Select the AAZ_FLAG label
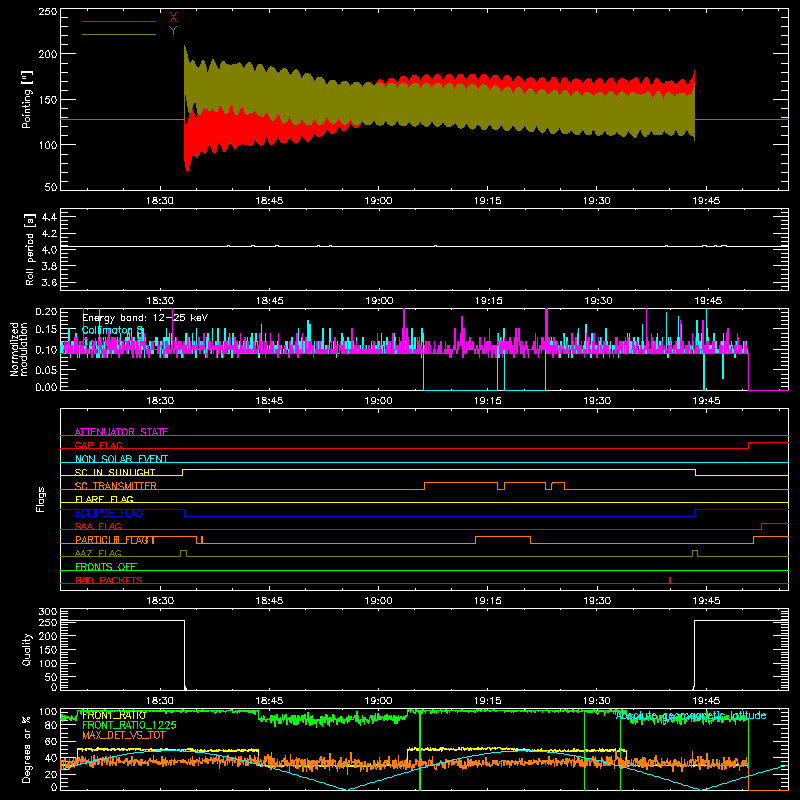This screenshot has height=800, width=800. [98, 553]
